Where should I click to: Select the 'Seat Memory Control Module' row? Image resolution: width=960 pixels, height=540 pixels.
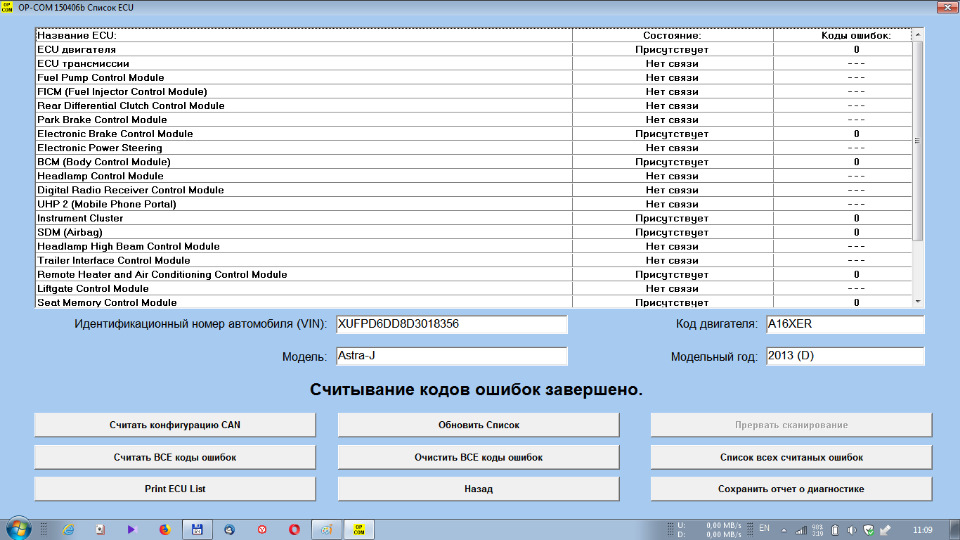474,302
